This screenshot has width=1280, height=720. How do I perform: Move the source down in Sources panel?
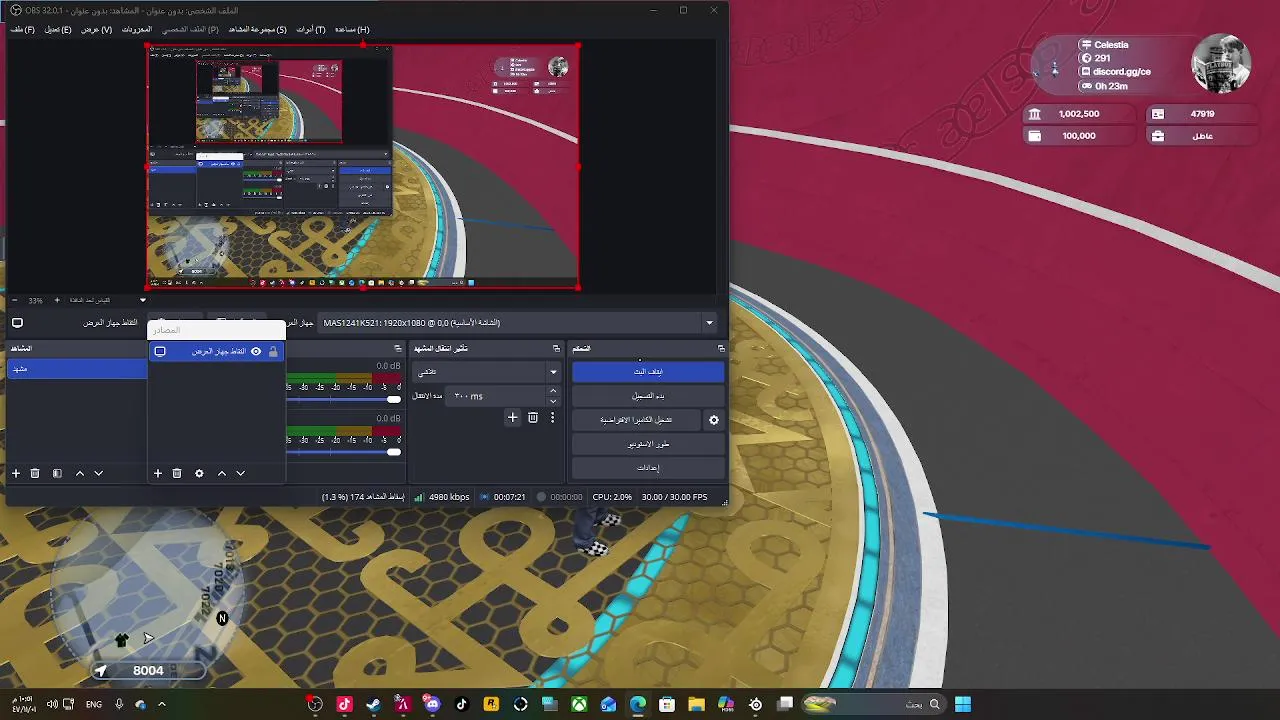point(240,473)
